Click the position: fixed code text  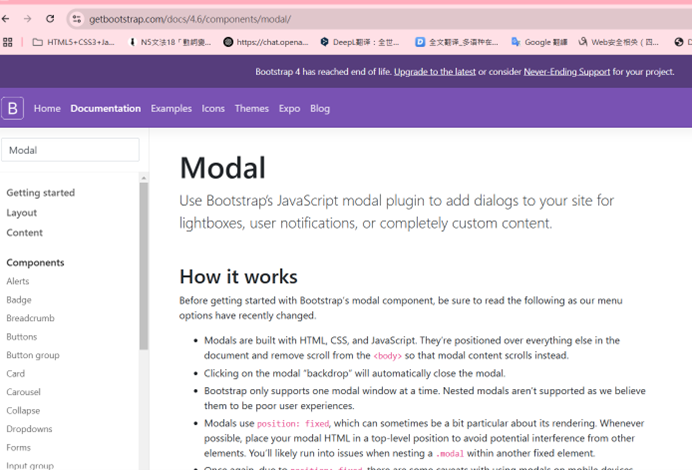tap(293, 424)
